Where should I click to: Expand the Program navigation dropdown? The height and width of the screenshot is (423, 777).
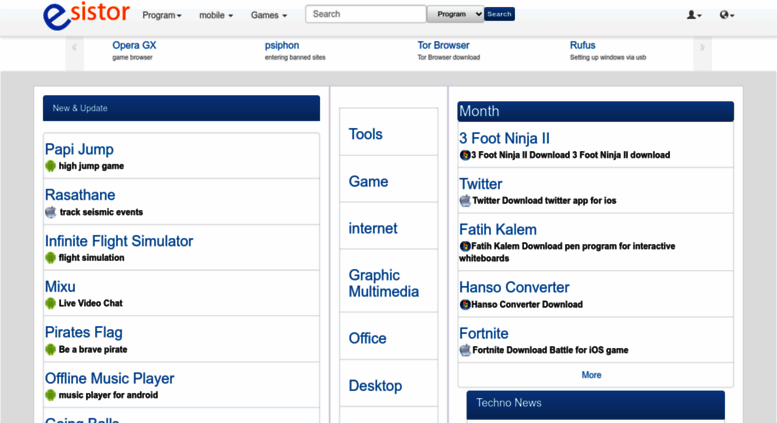click(x=162, y=15)
